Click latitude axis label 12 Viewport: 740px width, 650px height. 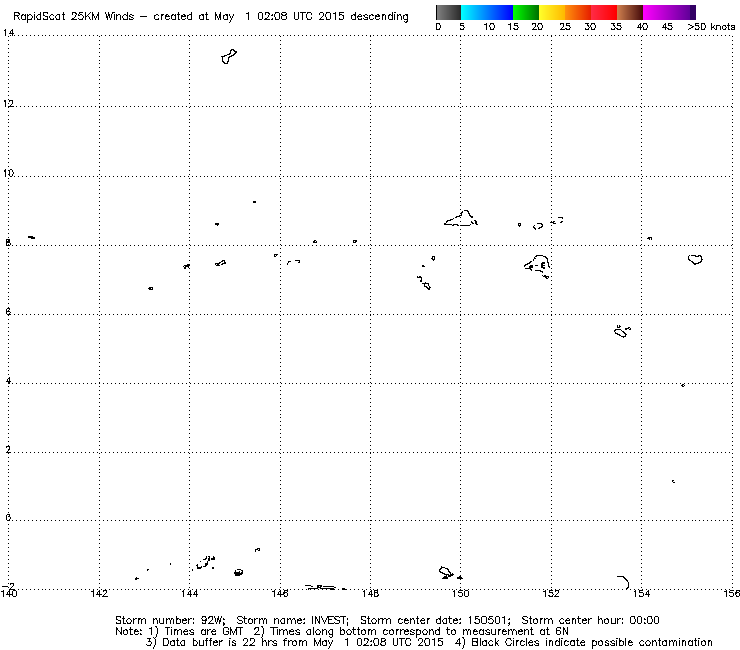8,103
